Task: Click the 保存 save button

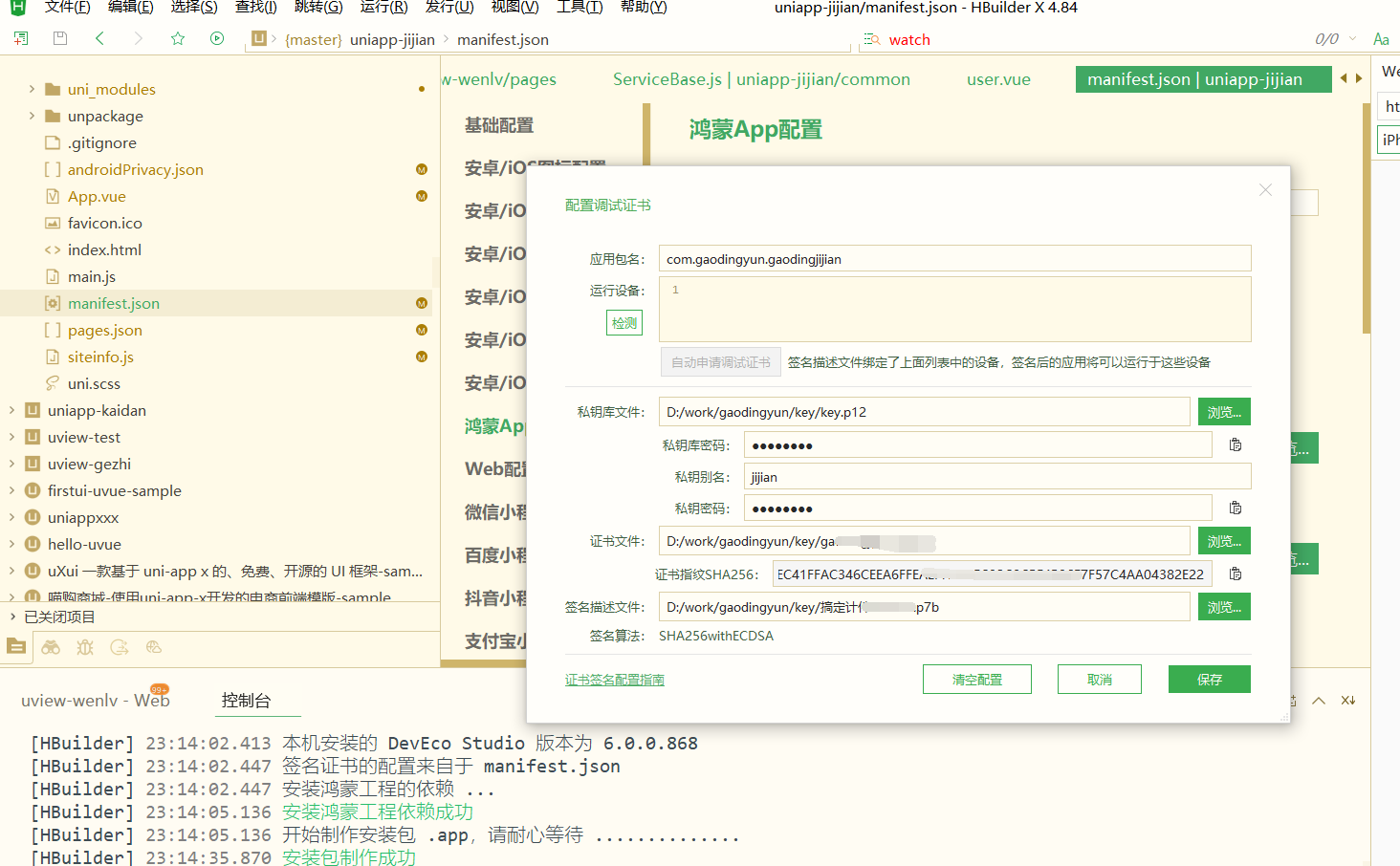Action: pos(1210,680)
